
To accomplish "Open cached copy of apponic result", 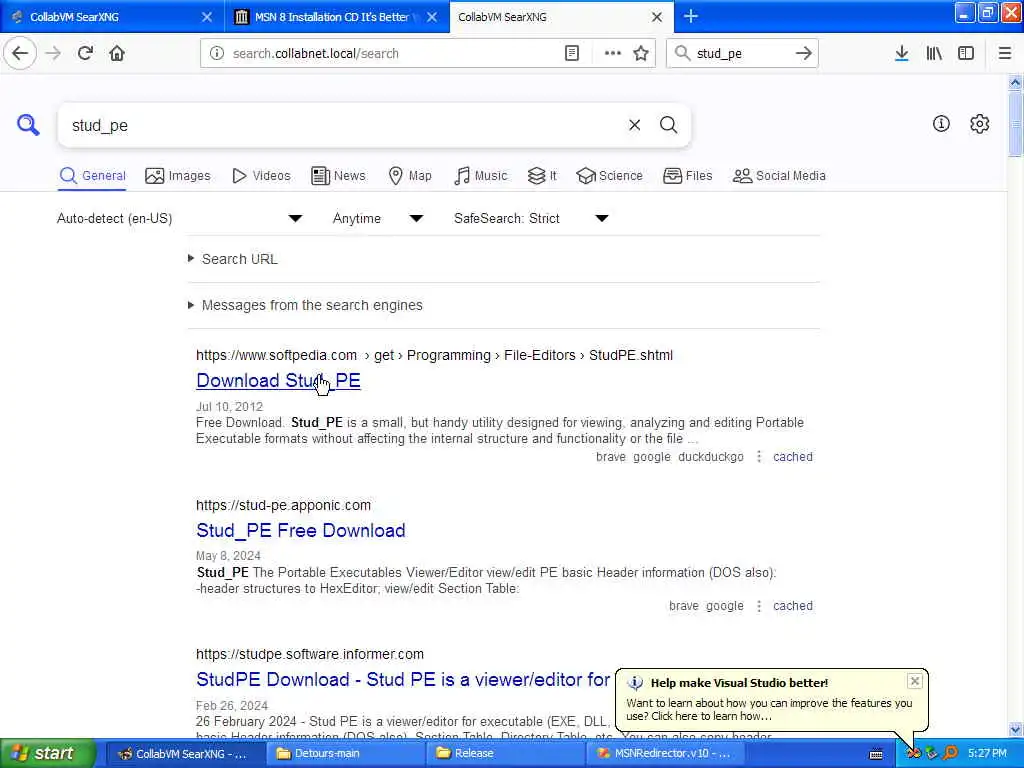I will (793, 606).
